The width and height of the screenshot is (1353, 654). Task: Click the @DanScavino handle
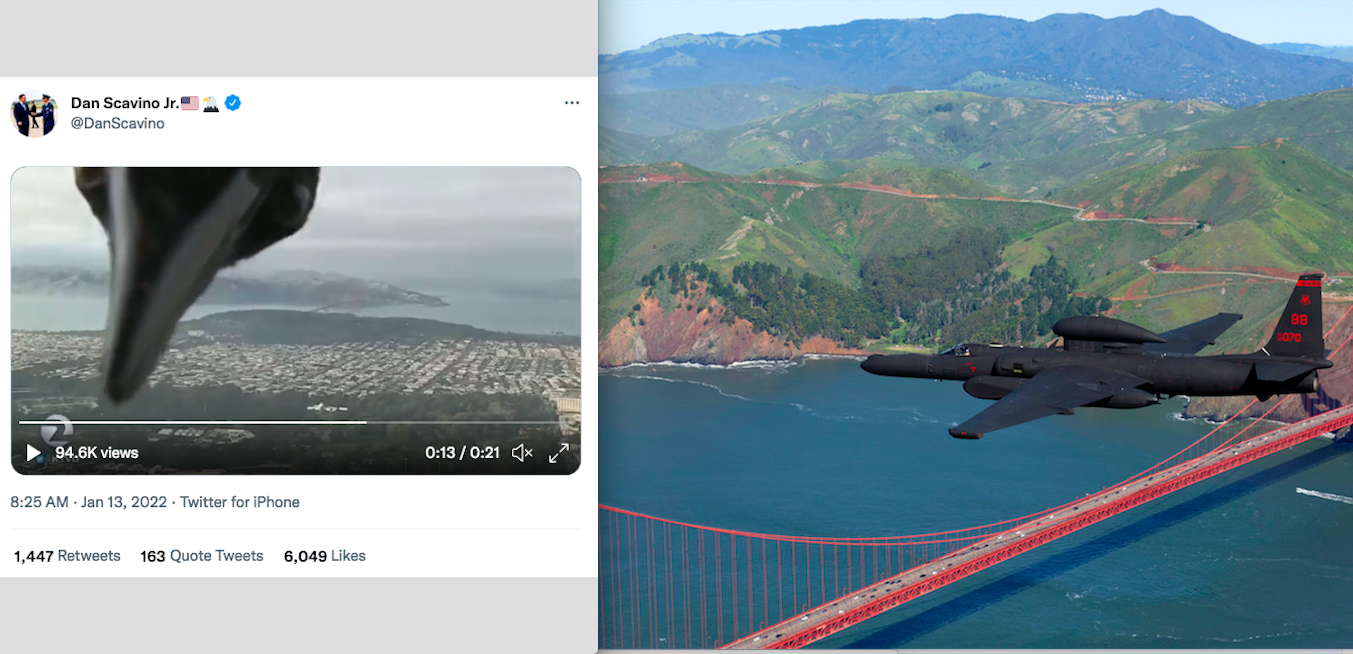click(x=118, y=123)
